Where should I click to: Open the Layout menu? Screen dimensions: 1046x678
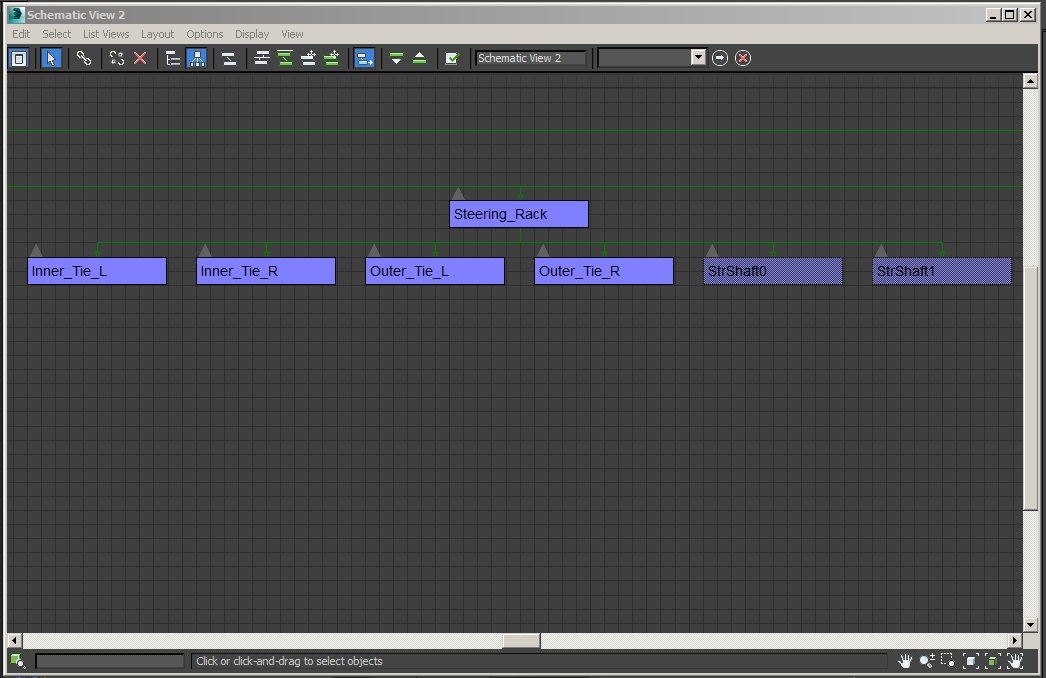(x=157, y=34)
